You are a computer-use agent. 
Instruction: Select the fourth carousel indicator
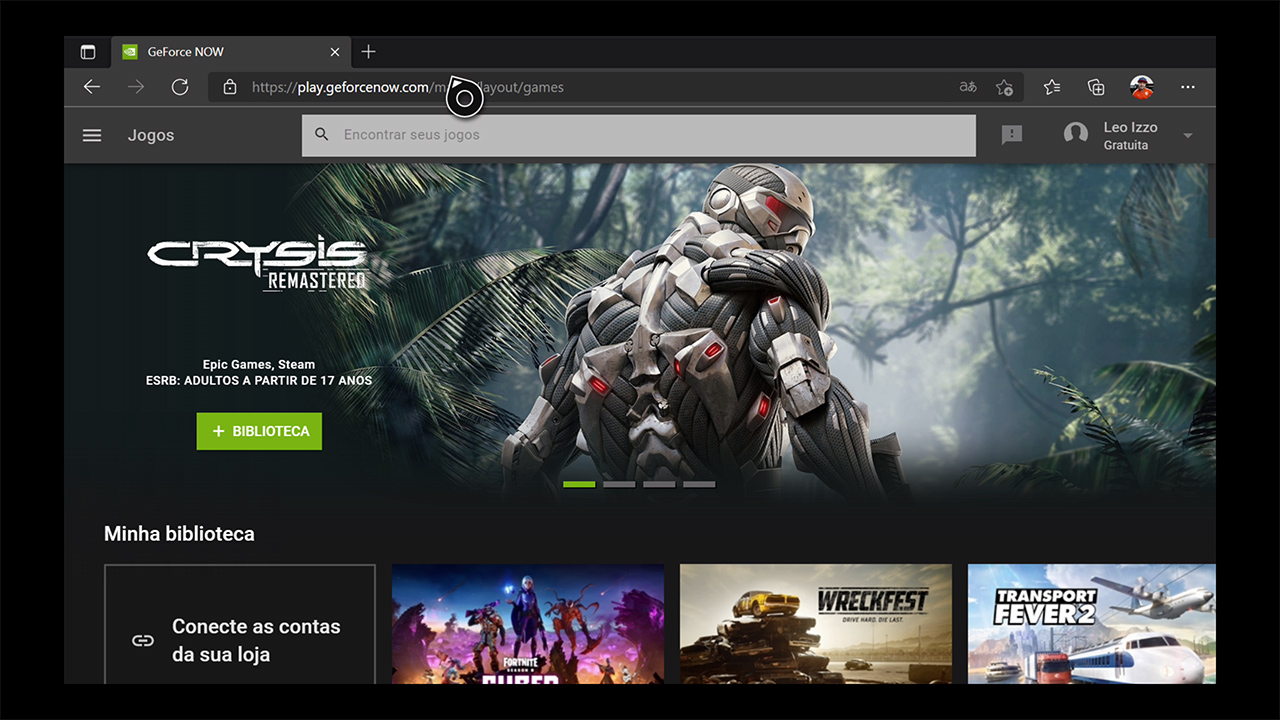click(699, 484)
